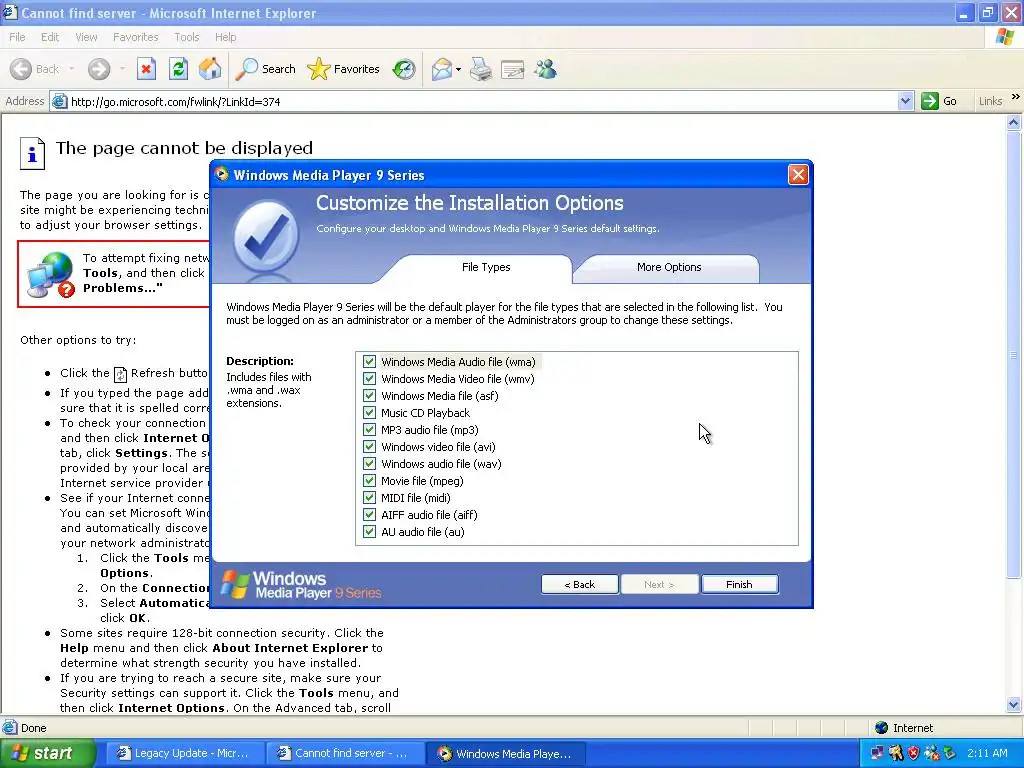
Task: Uncheck Windows video file (avi)
Action: tap(370, 447)
